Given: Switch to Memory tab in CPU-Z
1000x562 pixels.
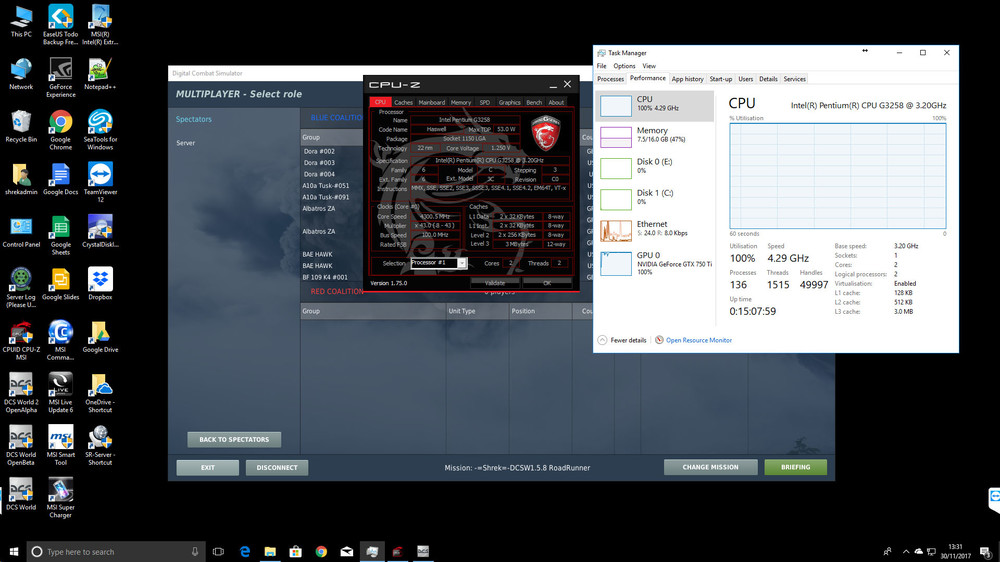Looking at the screenshot, I should (460, 102).
